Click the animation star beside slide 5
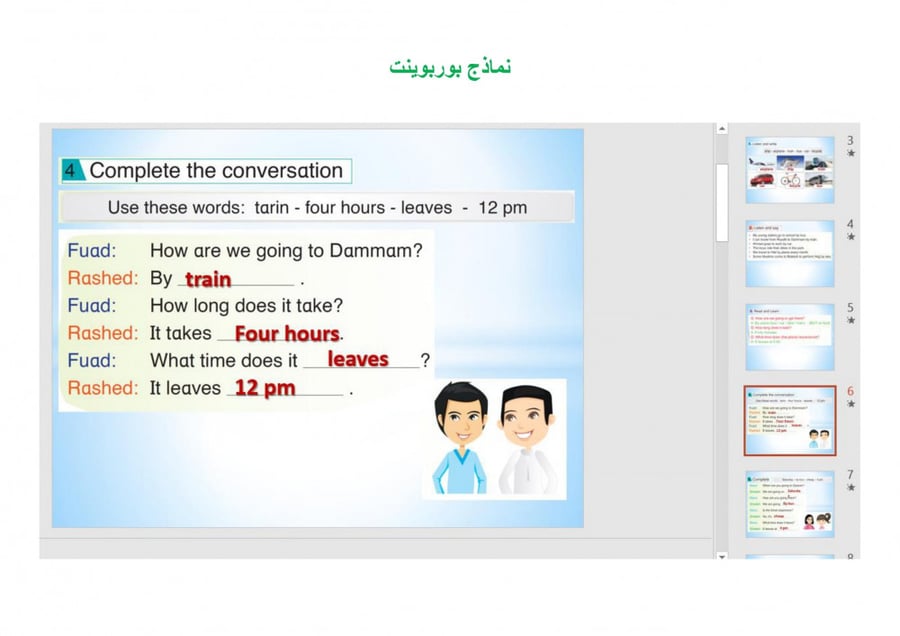The image size is (900, 636). [x=851, y=320]
